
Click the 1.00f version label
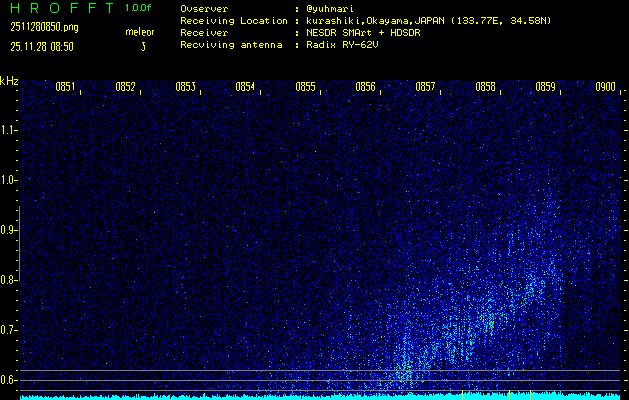[140, 8]
